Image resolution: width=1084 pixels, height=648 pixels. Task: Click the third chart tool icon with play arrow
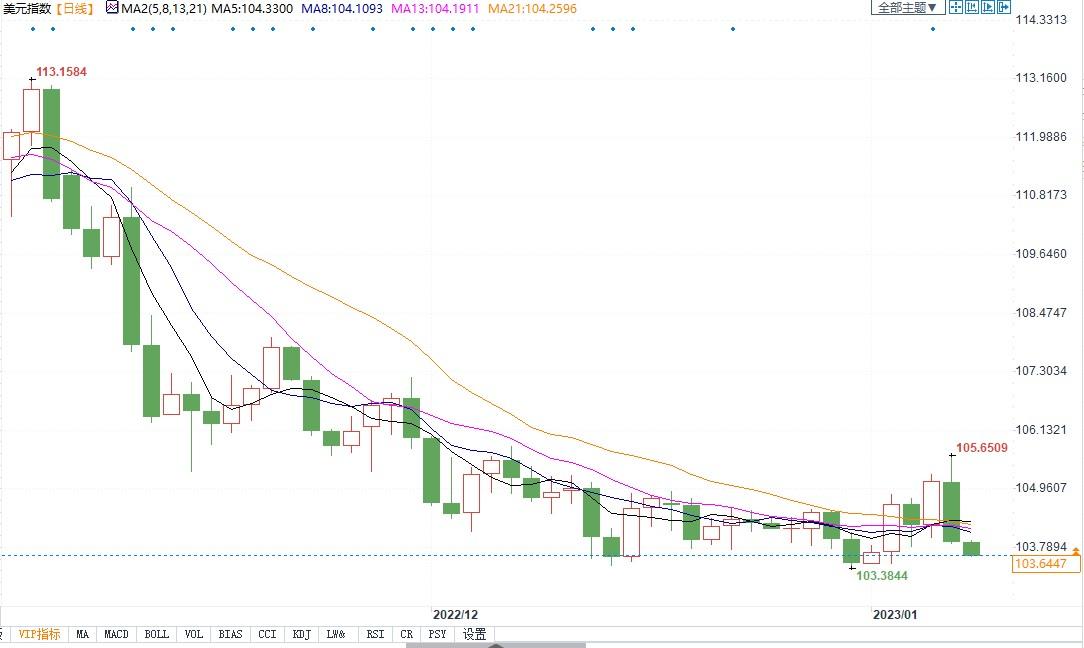988,7
